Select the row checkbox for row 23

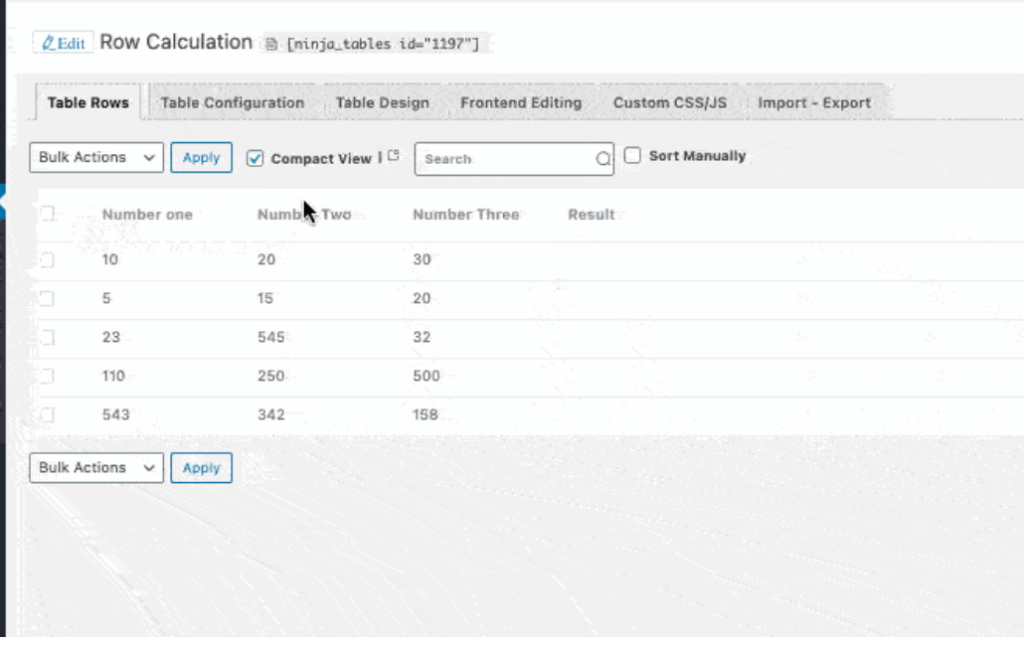[x=47, y=337]
